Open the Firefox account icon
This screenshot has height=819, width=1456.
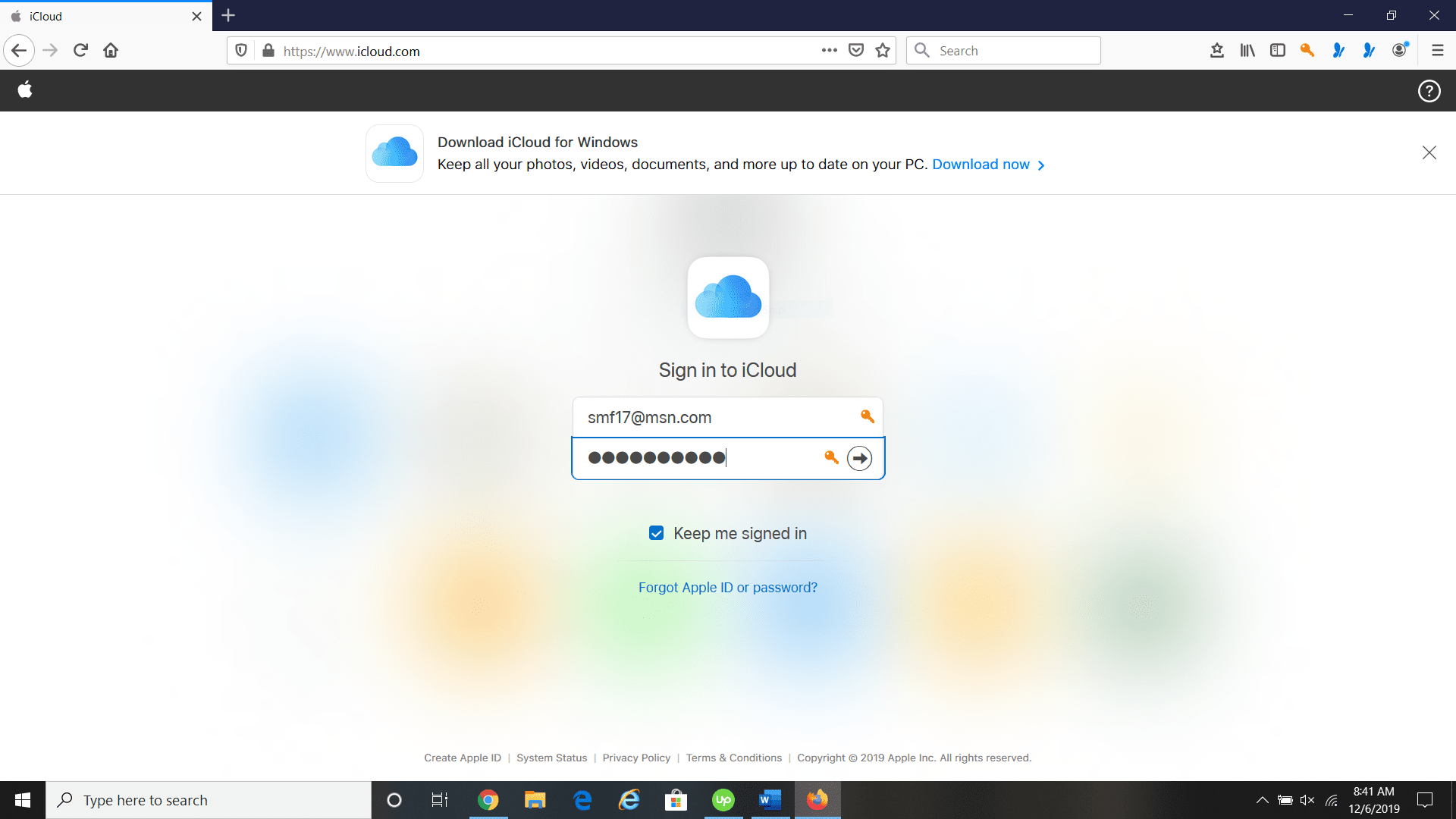(x=1400, y=50)
